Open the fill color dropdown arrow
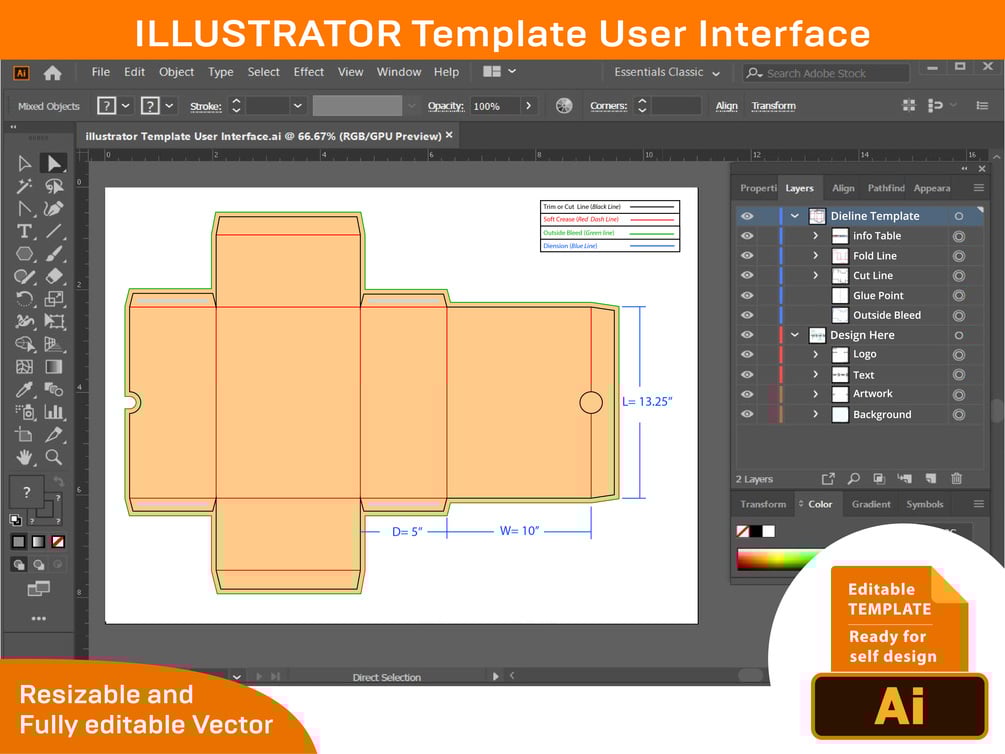The image size is (1005, 754). 126,106
